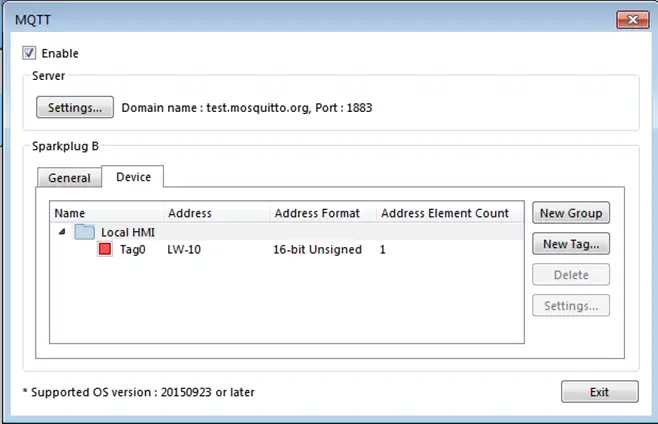Open Sparkplug B tag Settings button
This screenshot has height=424, width=658.
click(571, 306)
